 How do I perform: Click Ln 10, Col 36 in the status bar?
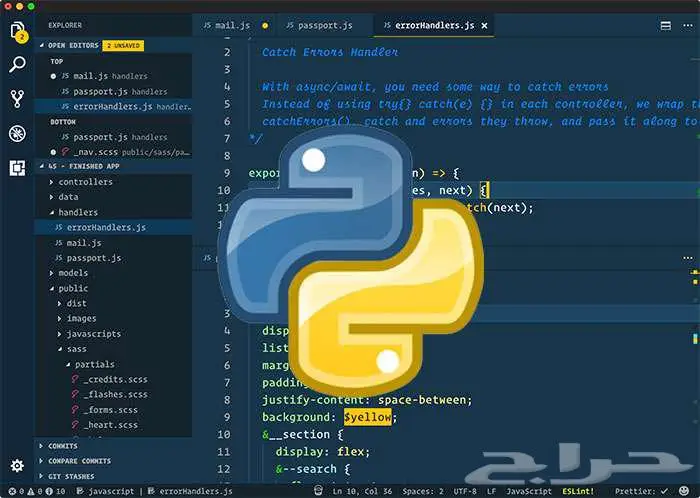pos(362,491)
